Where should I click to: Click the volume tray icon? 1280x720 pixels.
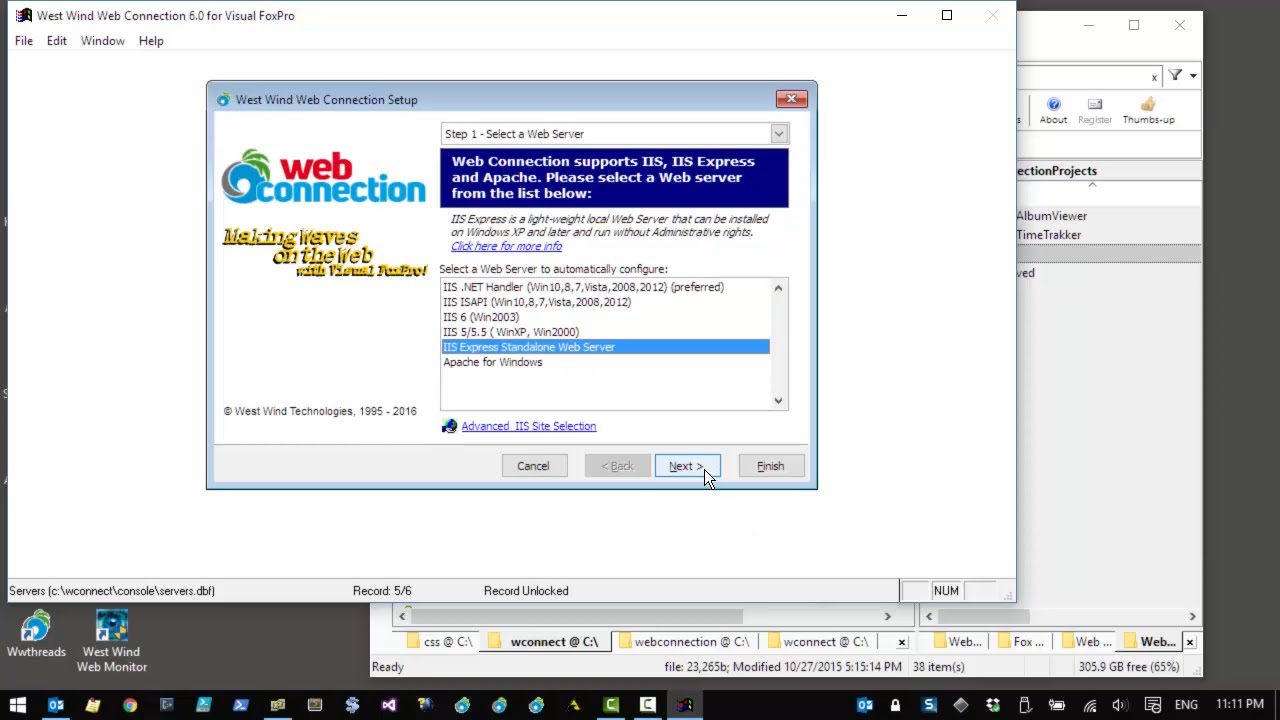[x=1120, y=705]
